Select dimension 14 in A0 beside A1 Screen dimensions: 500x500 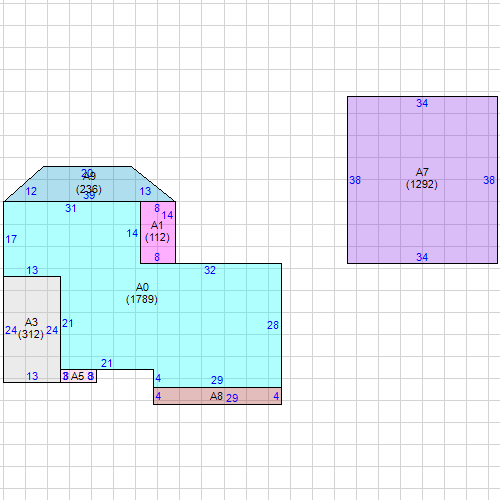tap(132, 233)
